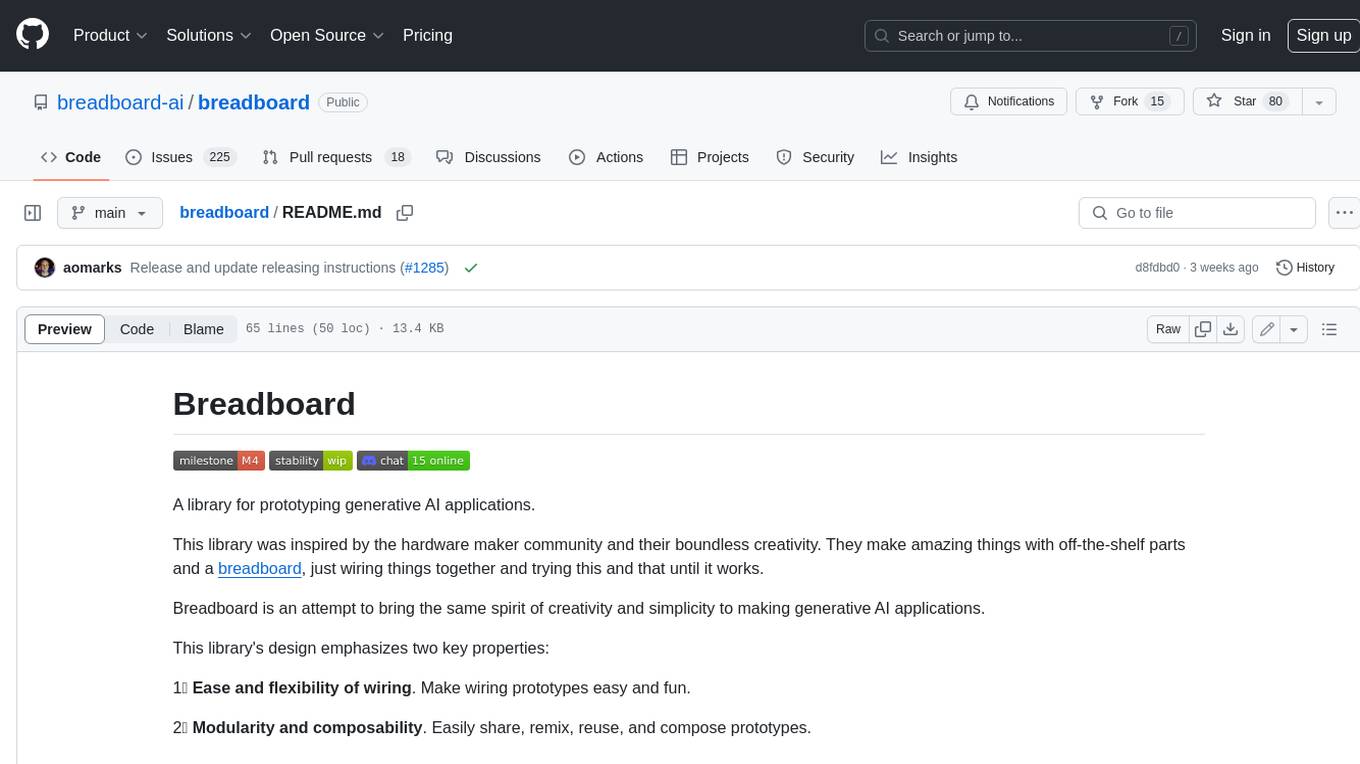Open the file History
The height and width of the screenshot is (764, 1360).
point(1306,267)
